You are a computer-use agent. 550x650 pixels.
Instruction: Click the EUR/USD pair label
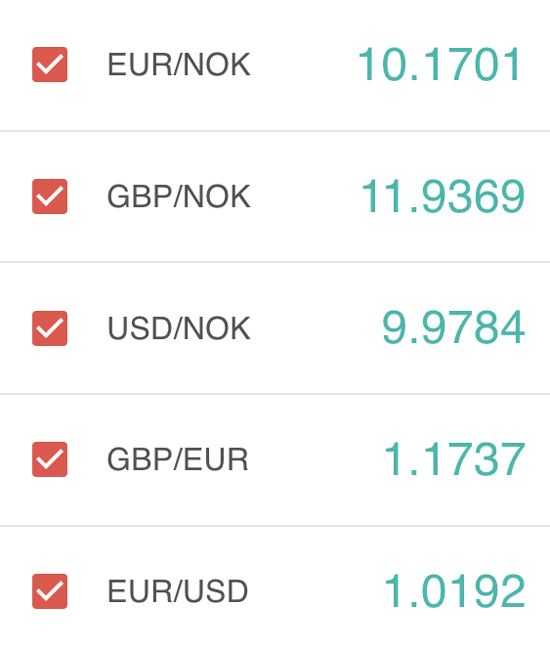(x=177, y=591)
